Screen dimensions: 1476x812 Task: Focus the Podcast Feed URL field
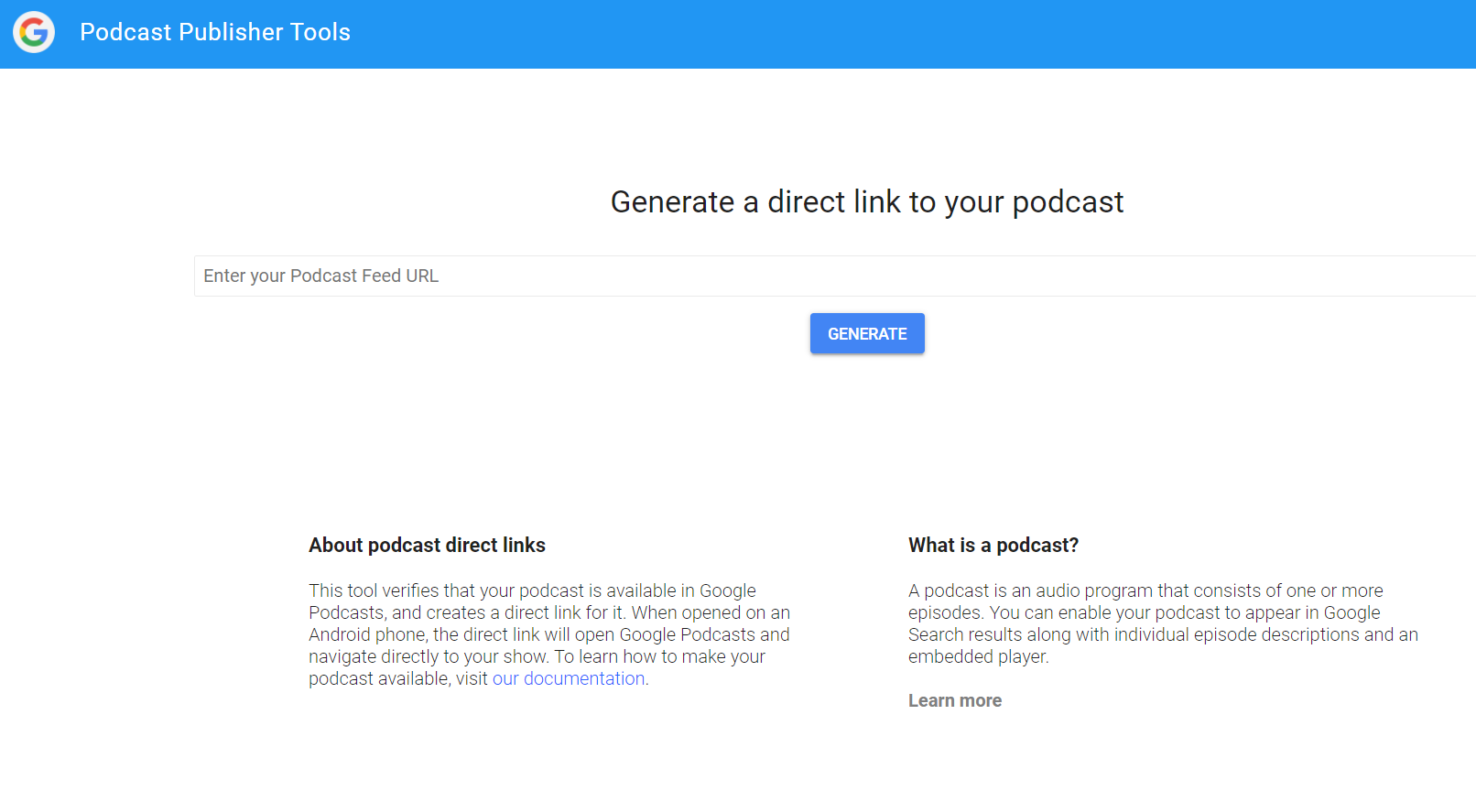click(835, 276)
